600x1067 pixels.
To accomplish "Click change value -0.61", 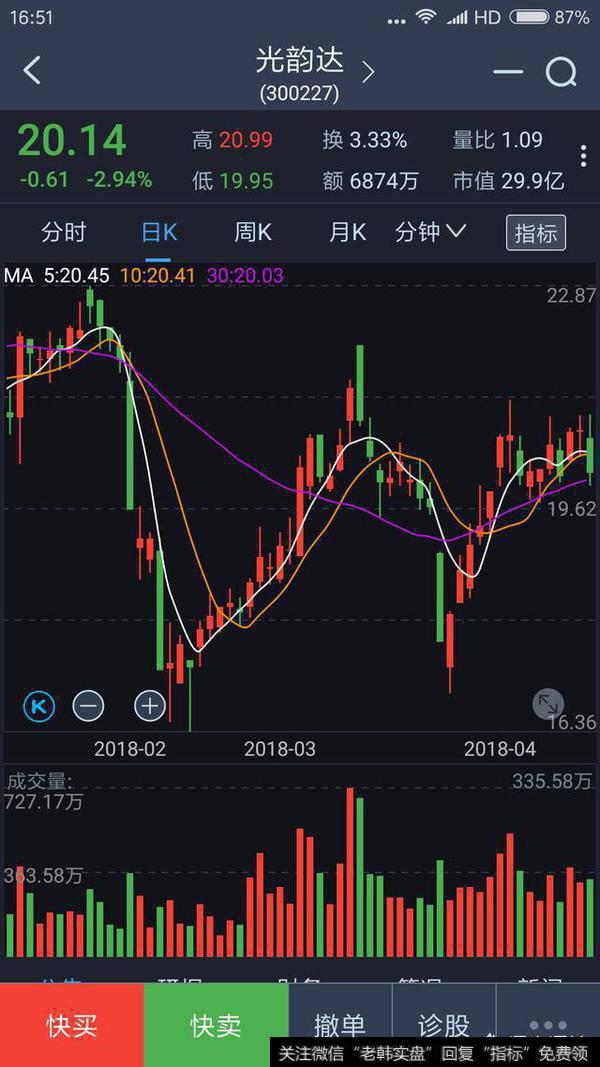I will coord(45,180).
